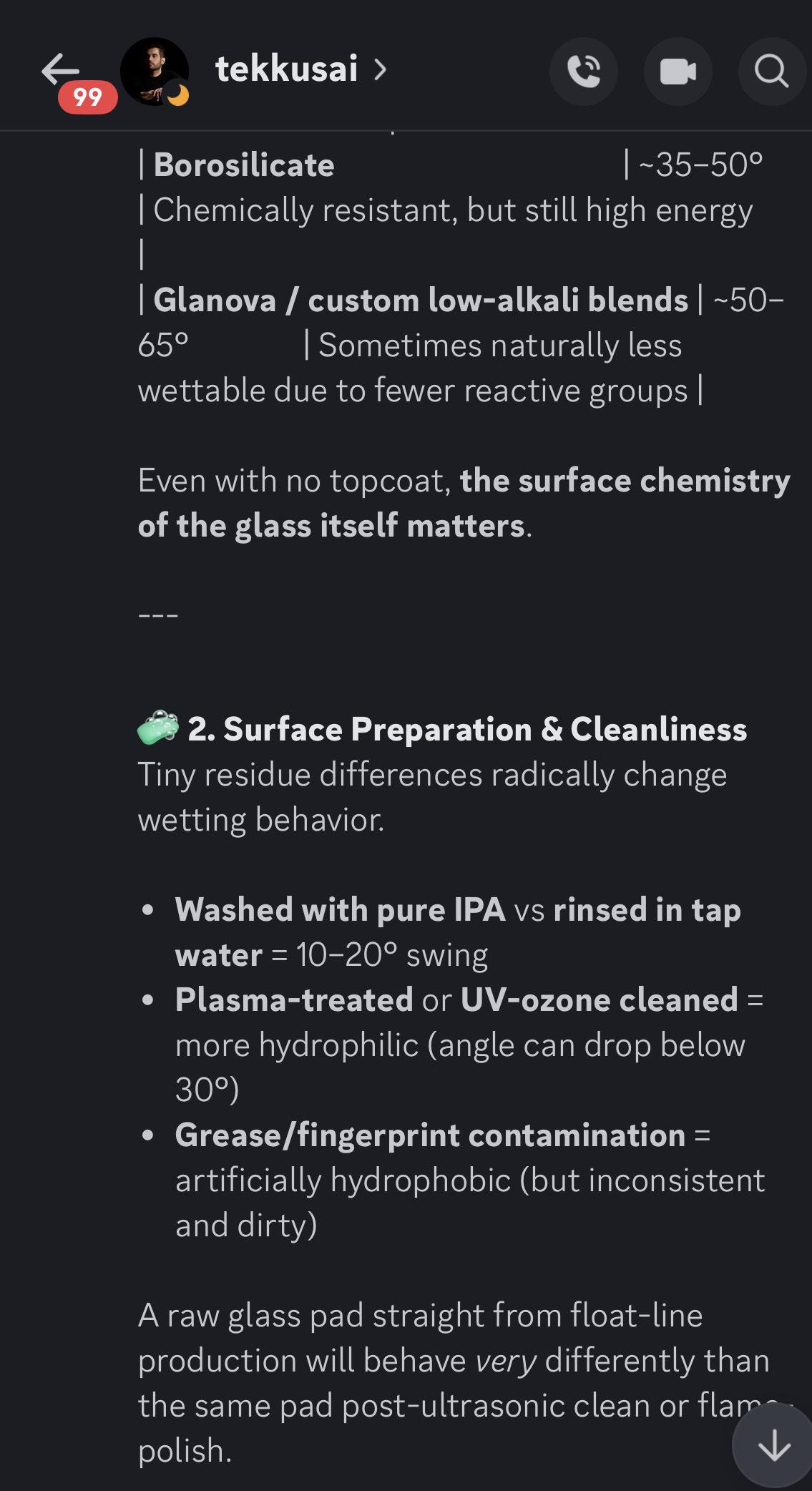Tap the Surface Preparation & Cleanliness heading

[466, 729]
